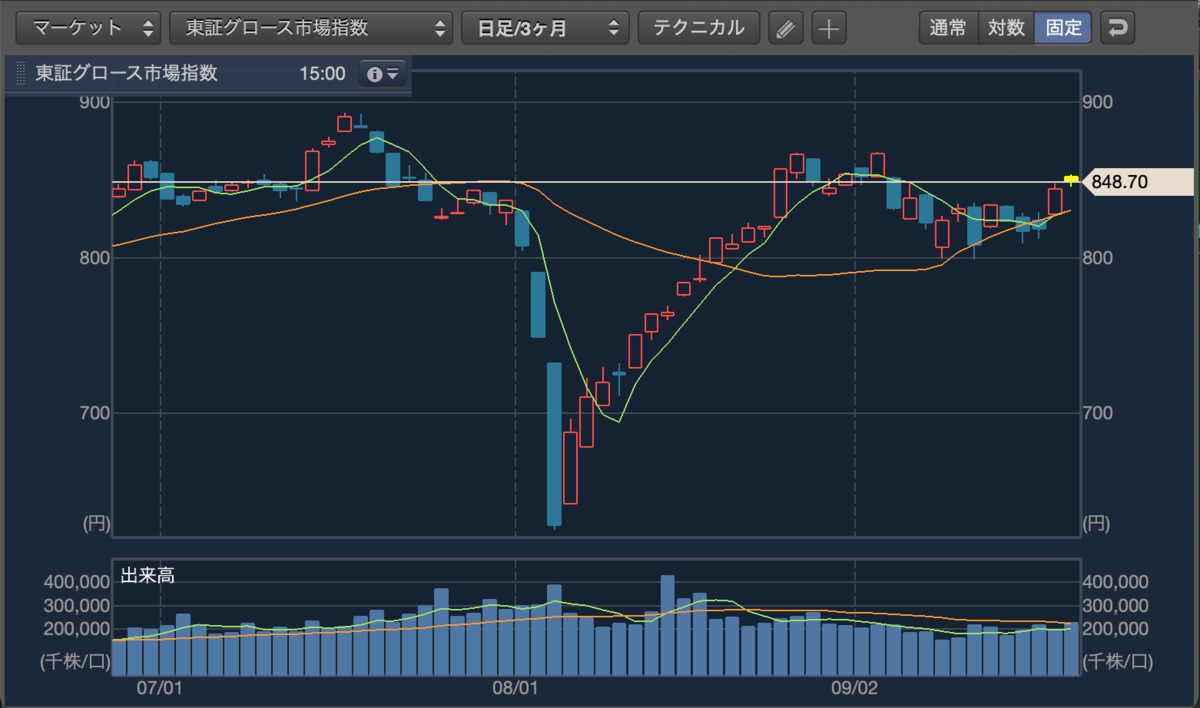Open the info dropdown next to 15:00
Image resolution: width=1200 pixels, height=708 pixels.
pos(383,74)
